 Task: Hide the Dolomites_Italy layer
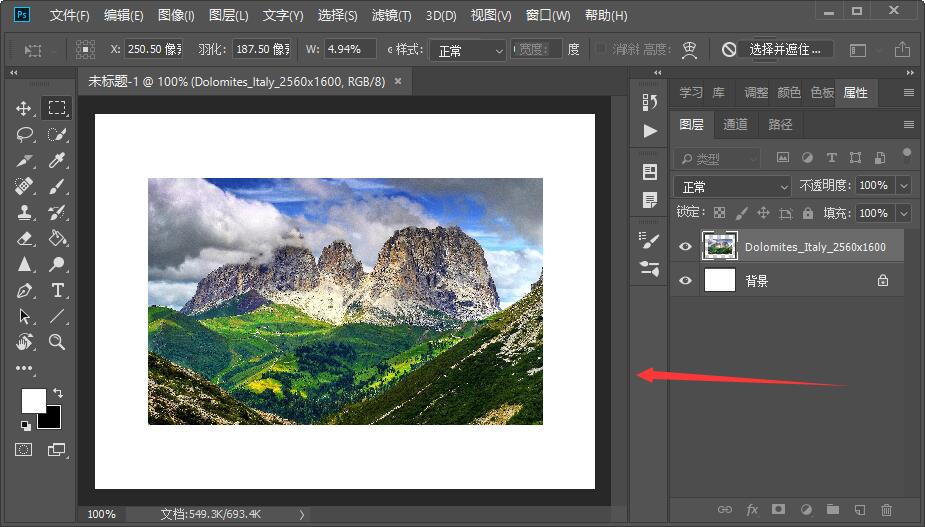click(x=685, y=247)
